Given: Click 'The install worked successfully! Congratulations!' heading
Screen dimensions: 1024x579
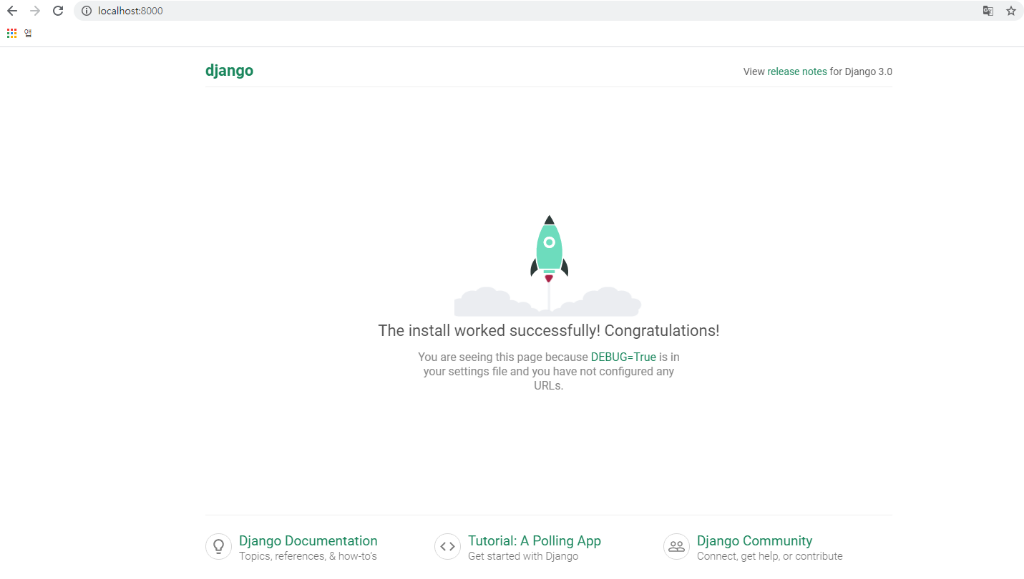Looking at the screenshot, I should point(549,330).
